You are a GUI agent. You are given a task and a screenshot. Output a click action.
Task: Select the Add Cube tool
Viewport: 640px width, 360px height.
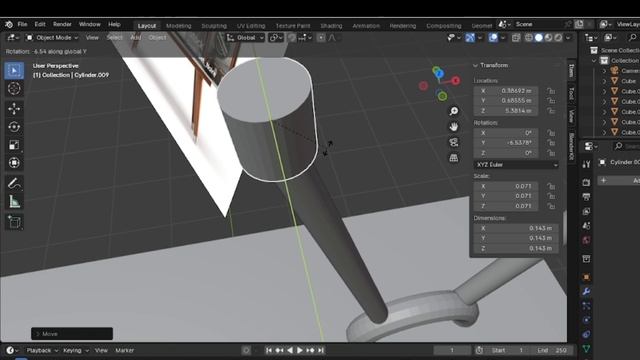pyautogui.click(x=14, y=222)
